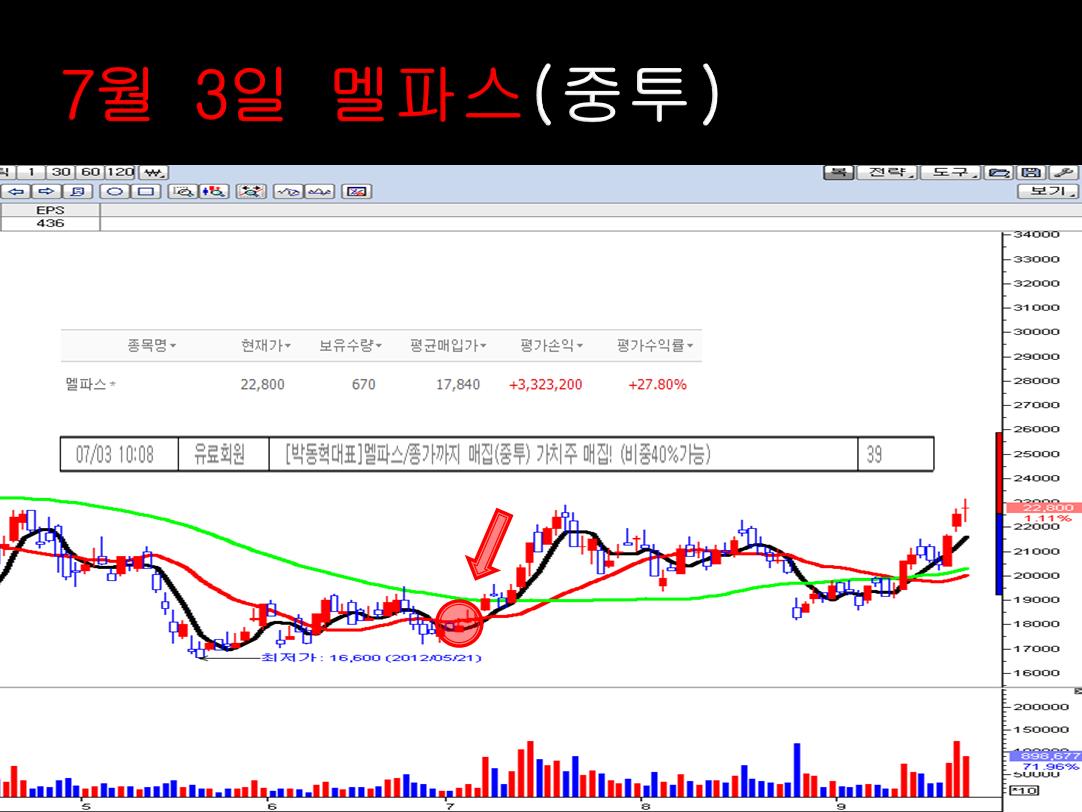Click the 박동혁대표 멜파스 message text
The image size is (1082, 812).
coord(498,454)
